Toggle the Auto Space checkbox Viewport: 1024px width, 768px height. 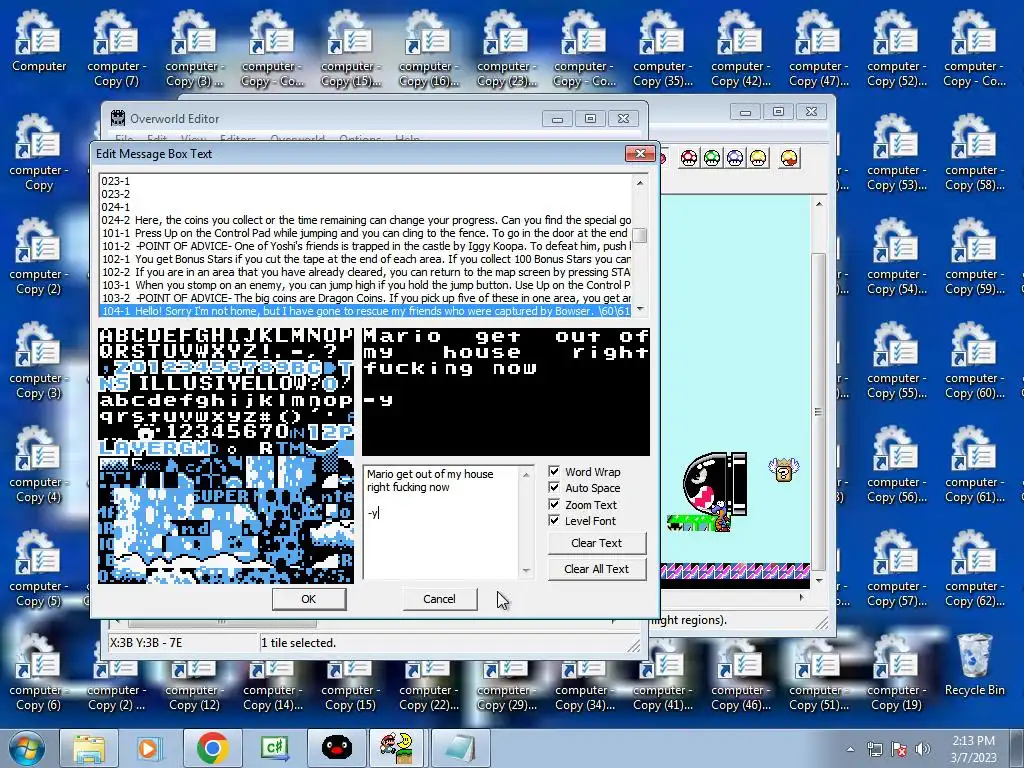tap(554, 488)
